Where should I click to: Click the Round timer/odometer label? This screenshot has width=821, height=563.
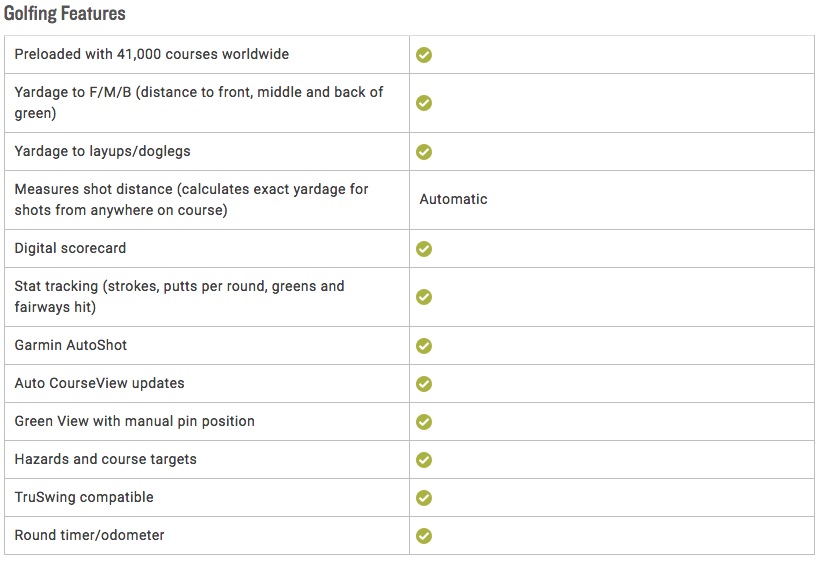pos(90,535)
